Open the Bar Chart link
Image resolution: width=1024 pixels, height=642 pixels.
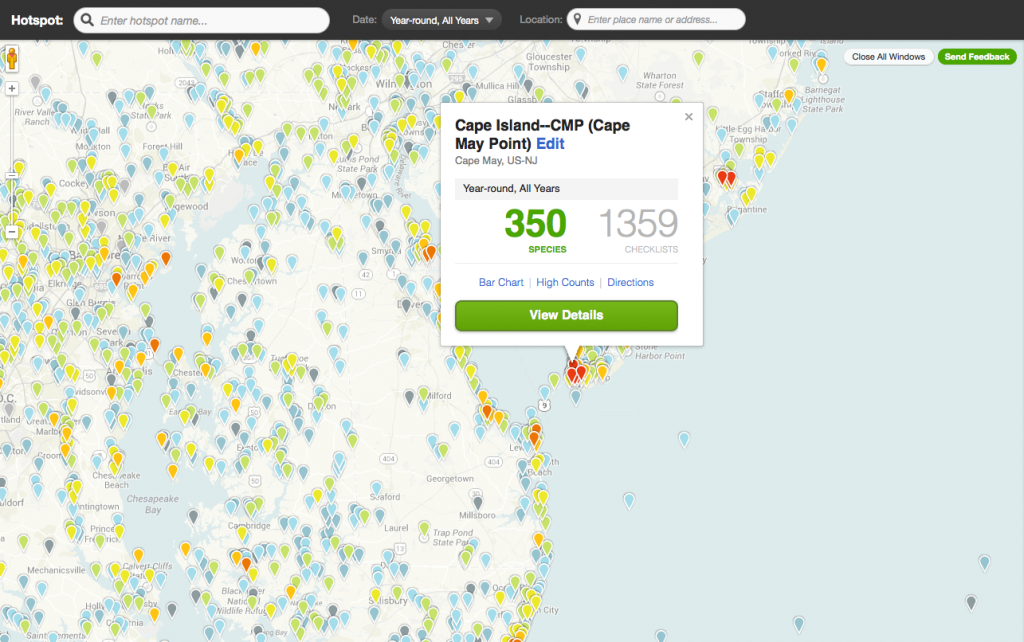[x=501, y=282]
